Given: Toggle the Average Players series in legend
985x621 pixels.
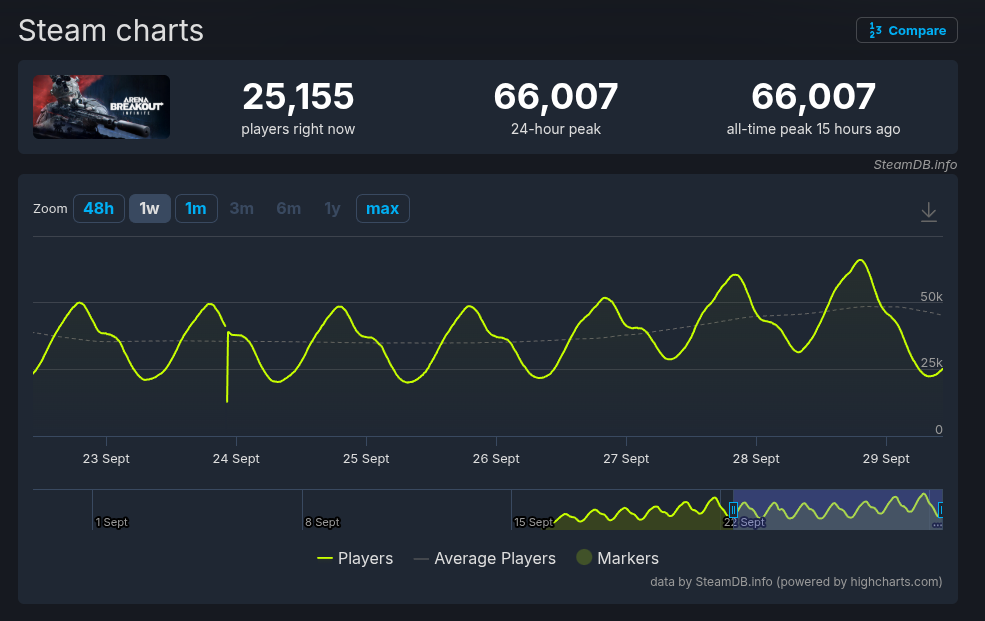Looking at the screenshot, I should [x=484, y=558].
